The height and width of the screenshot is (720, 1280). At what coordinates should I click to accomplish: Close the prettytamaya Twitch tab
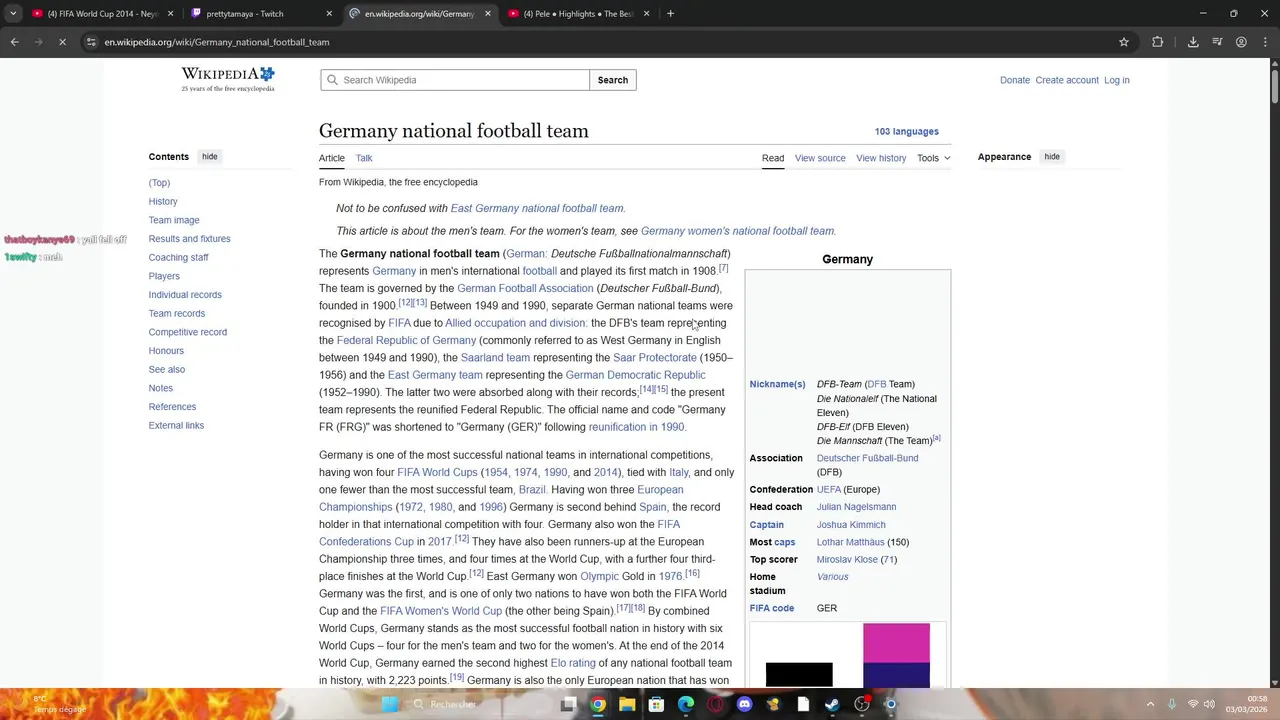pyautogui.click(x=329, y=14)
